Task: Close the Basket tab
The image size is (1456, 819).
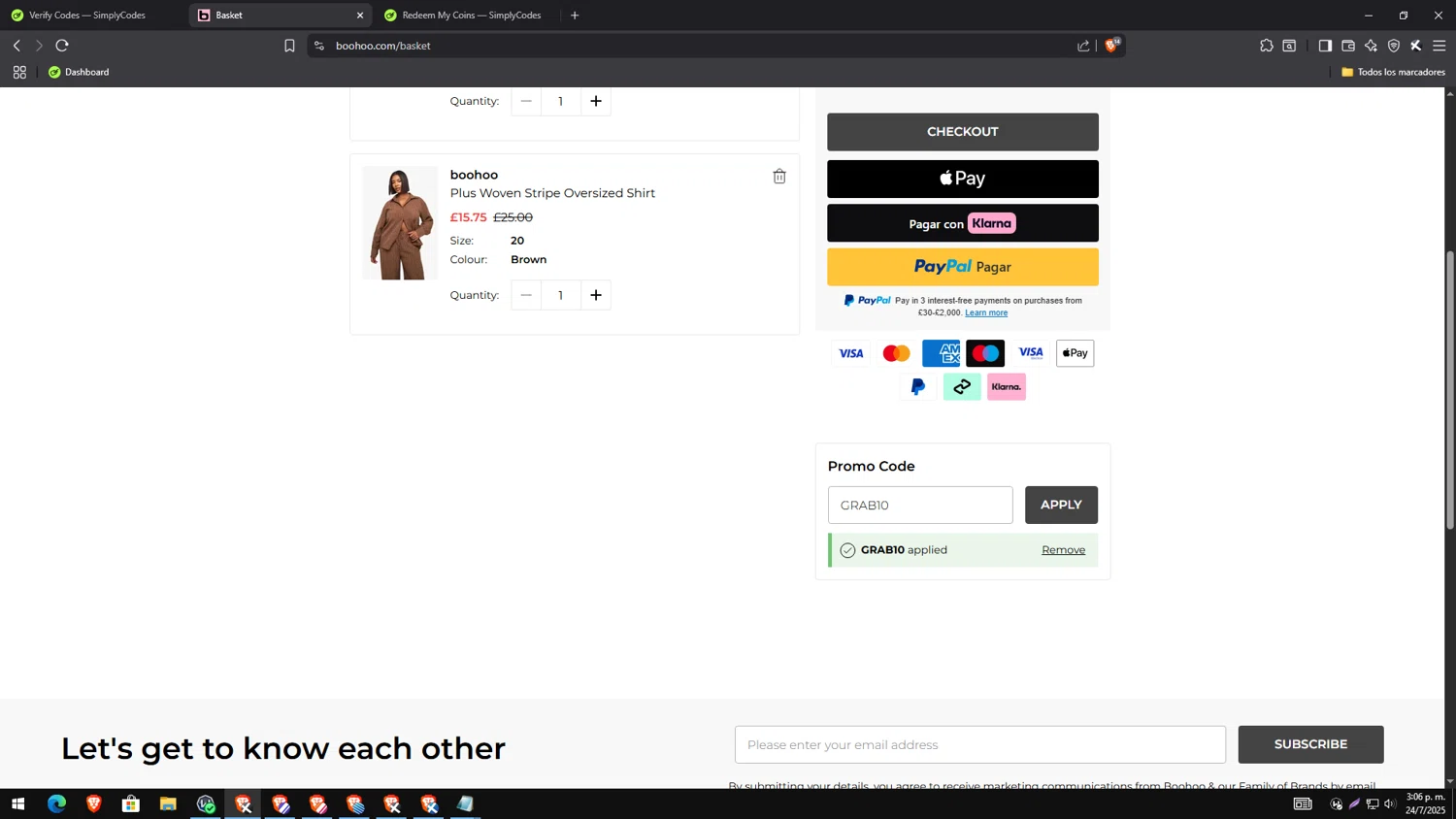Action: coord(360,16)
